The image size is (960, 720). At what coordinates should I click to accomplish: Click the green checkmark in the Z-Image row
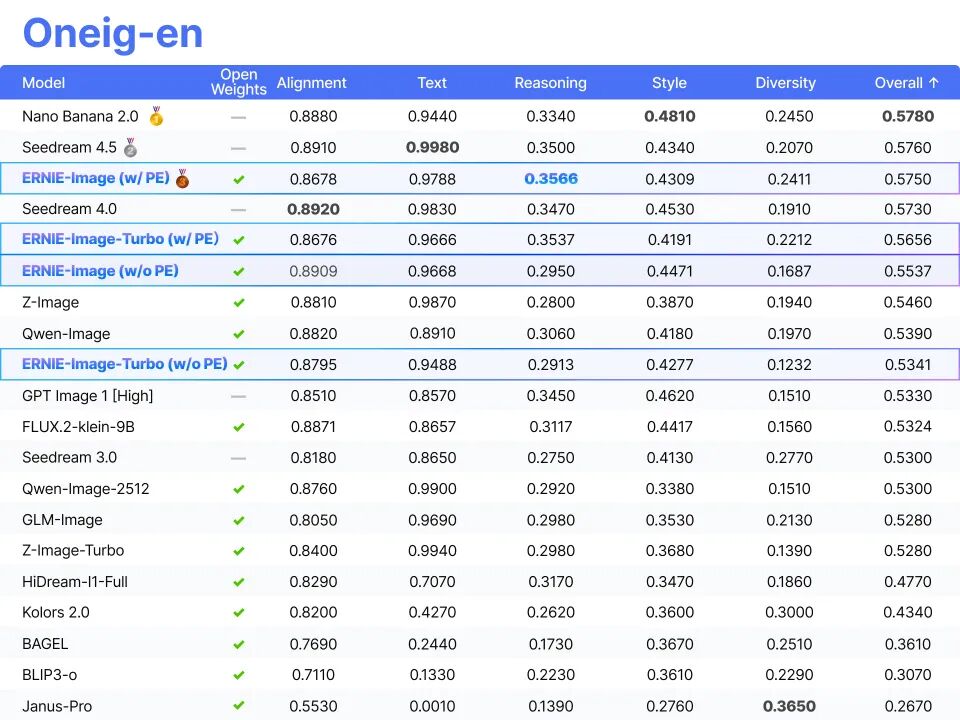238,303
